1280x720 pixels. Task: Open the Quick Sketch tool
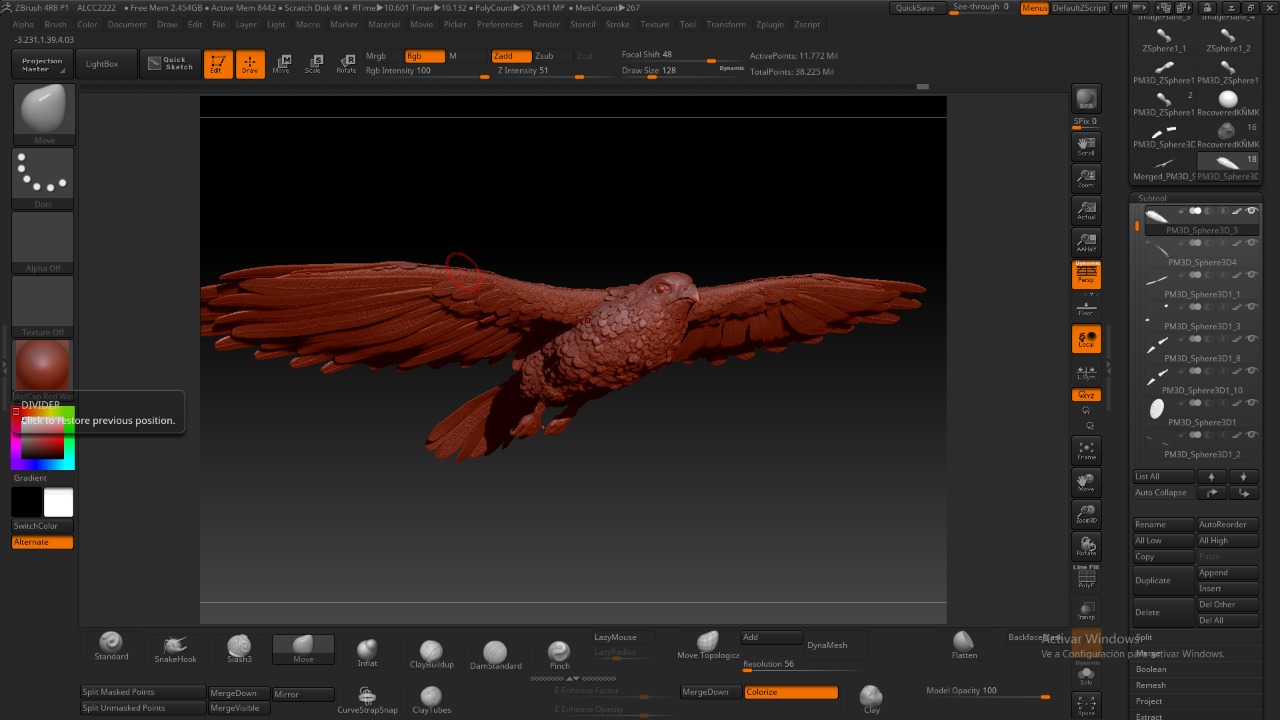169,64
